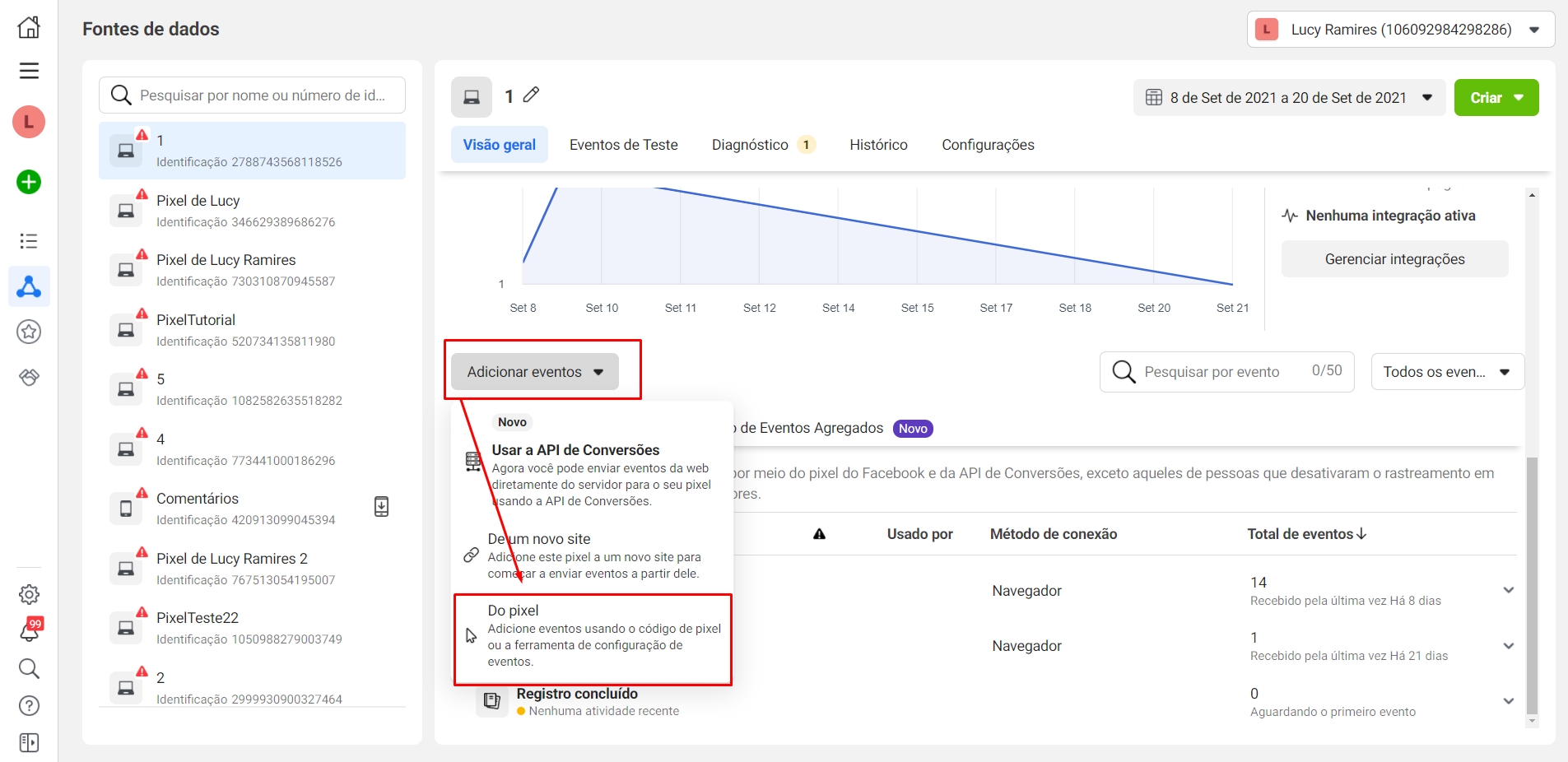Open the Todos os eventos filter dropdown
The width and height of the screenshot is (1568, 762).
click(1447, 372)
